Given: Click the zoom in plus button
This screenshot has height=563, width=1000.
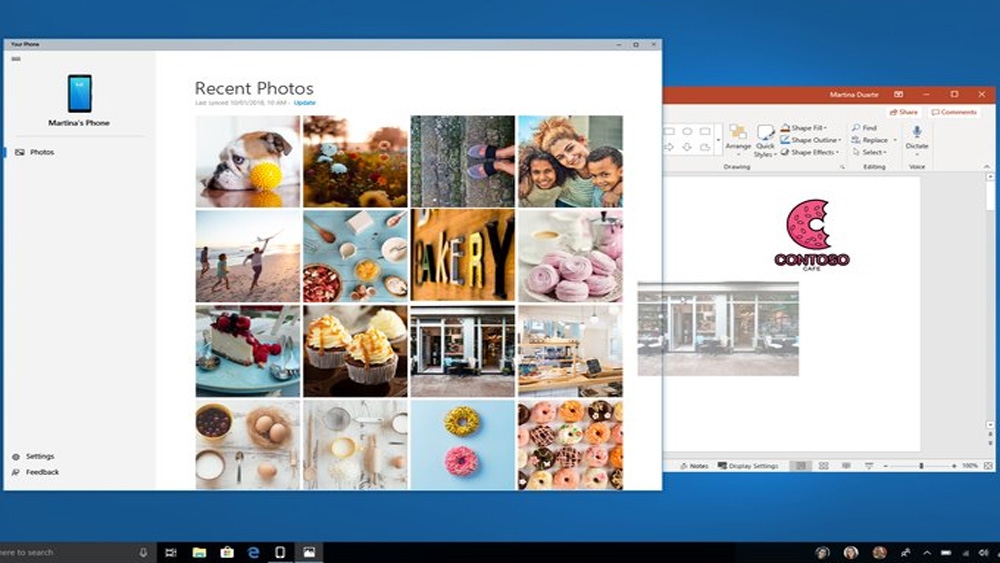Looking at the screenshot, I should tap(954, 466).
